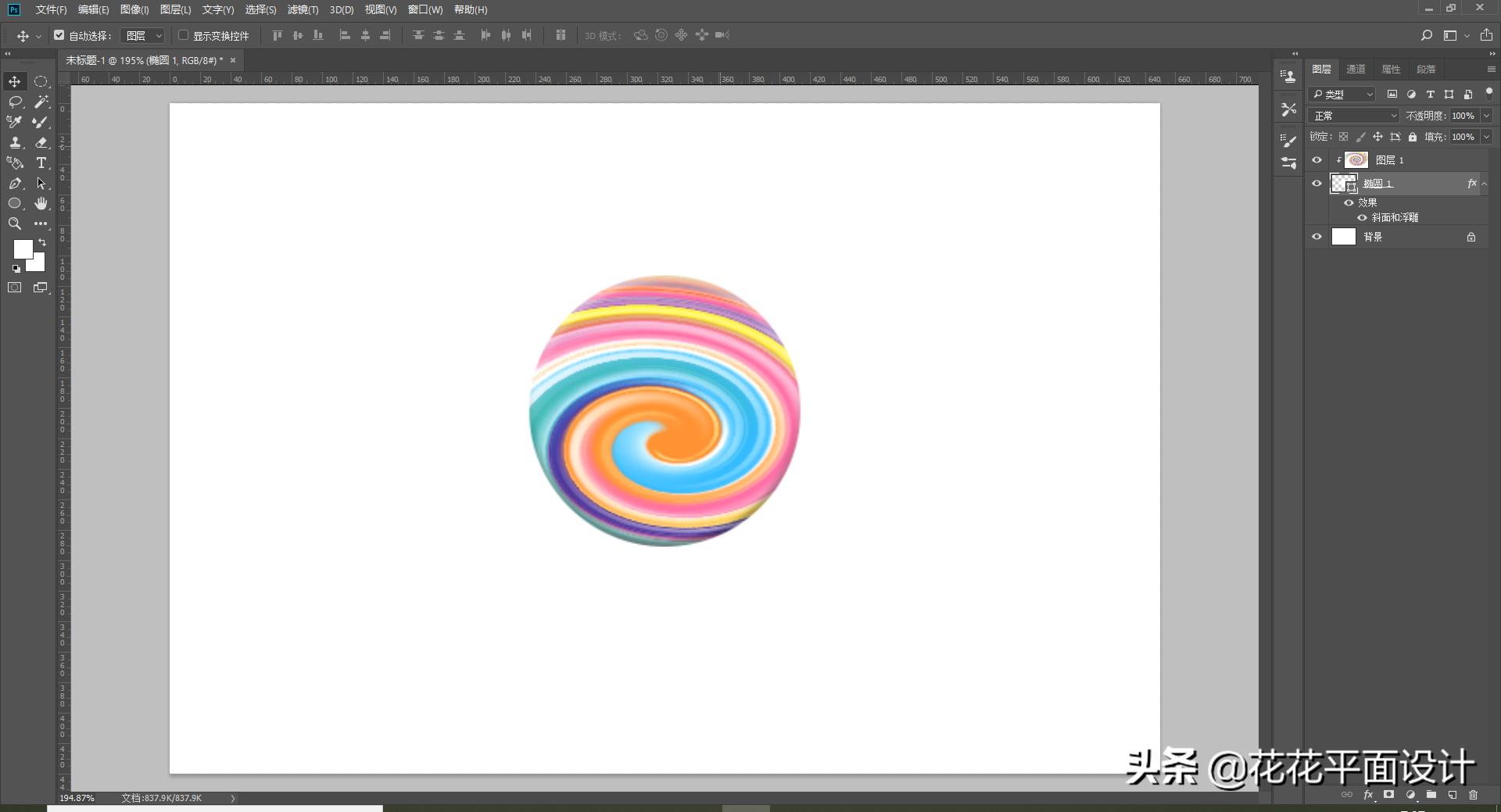Screen dimensions: 1501x812
Task: Click the 图层 1 layer thumbnail
Action: coord(1356,160)
